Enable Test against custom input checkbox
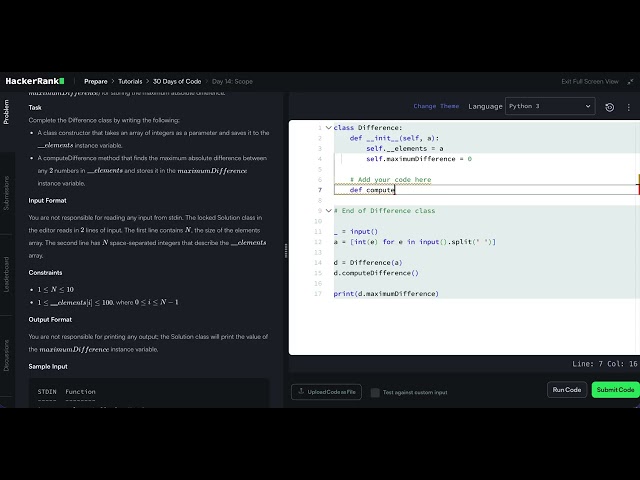Viewport: 640px width, 480px height. click(x=375, y=393)
